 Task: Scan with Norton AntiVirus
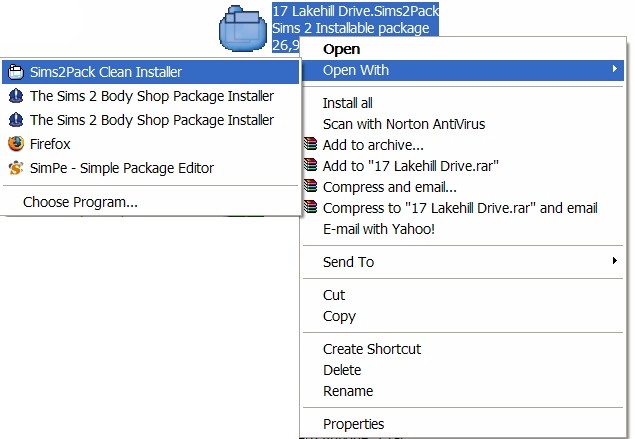404,124
